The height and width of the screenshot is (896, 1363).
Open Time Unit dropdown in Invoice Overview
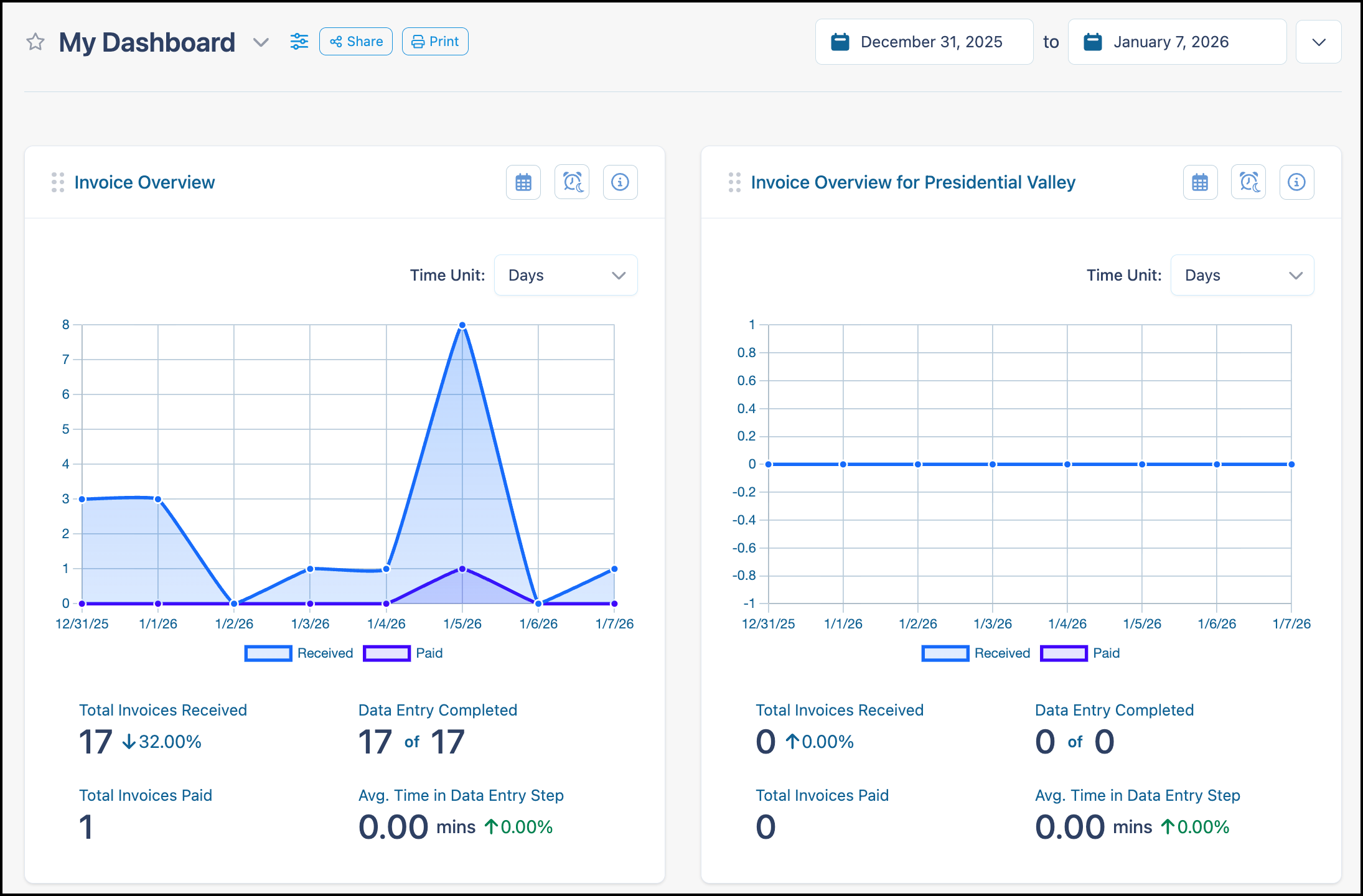566,275
